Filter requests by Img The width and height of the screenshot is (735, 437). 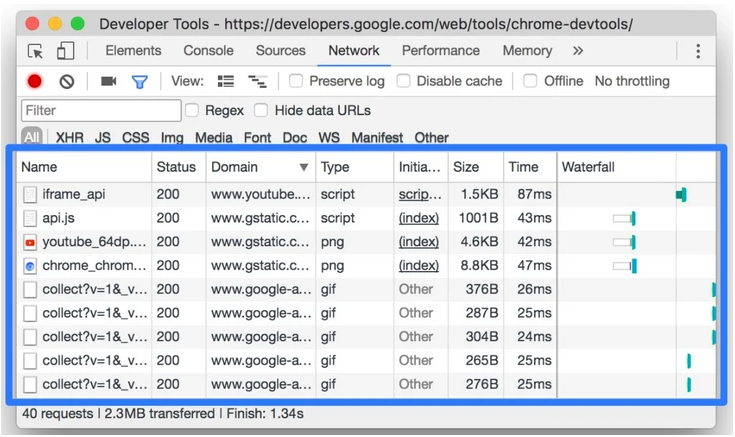[172, 137]
